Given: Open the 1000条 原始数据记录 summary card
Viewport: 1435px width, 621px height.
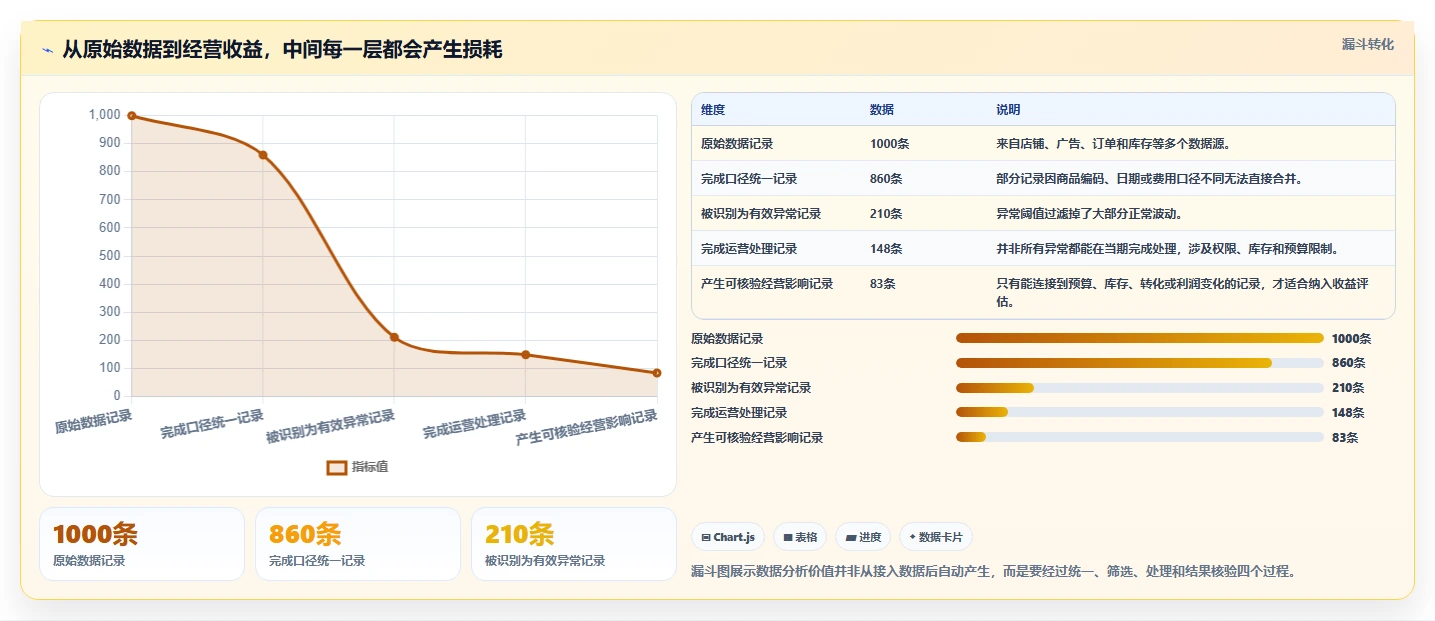Looking at the screenshot, I should point(142,544).
